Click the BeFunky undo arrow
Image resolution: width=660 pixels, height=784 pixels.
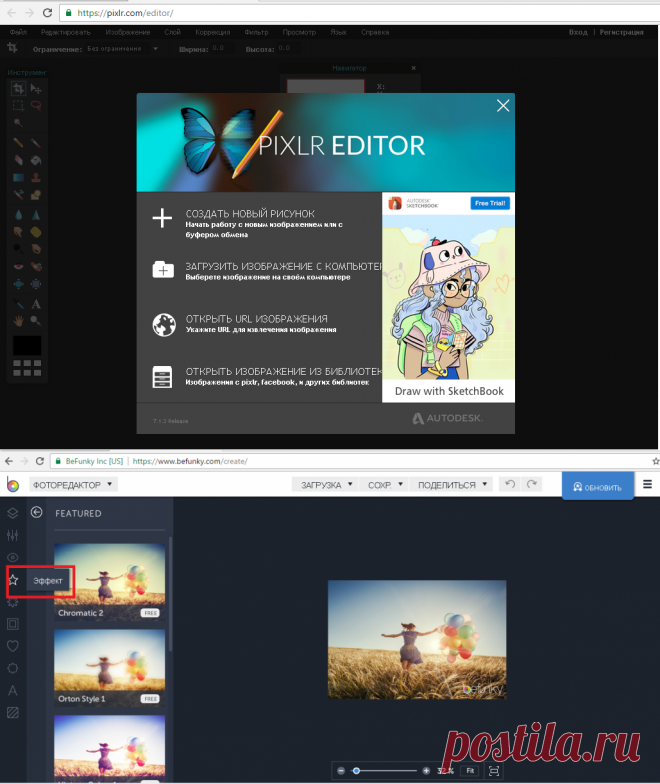coord(510,484)
